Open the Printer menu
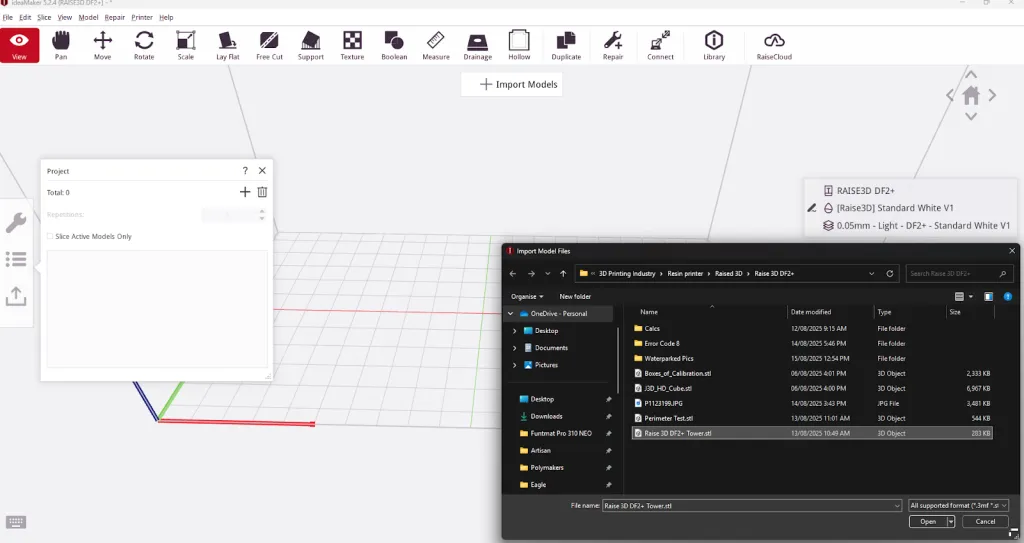This screenshot has height=543, width=1024. 142,17
